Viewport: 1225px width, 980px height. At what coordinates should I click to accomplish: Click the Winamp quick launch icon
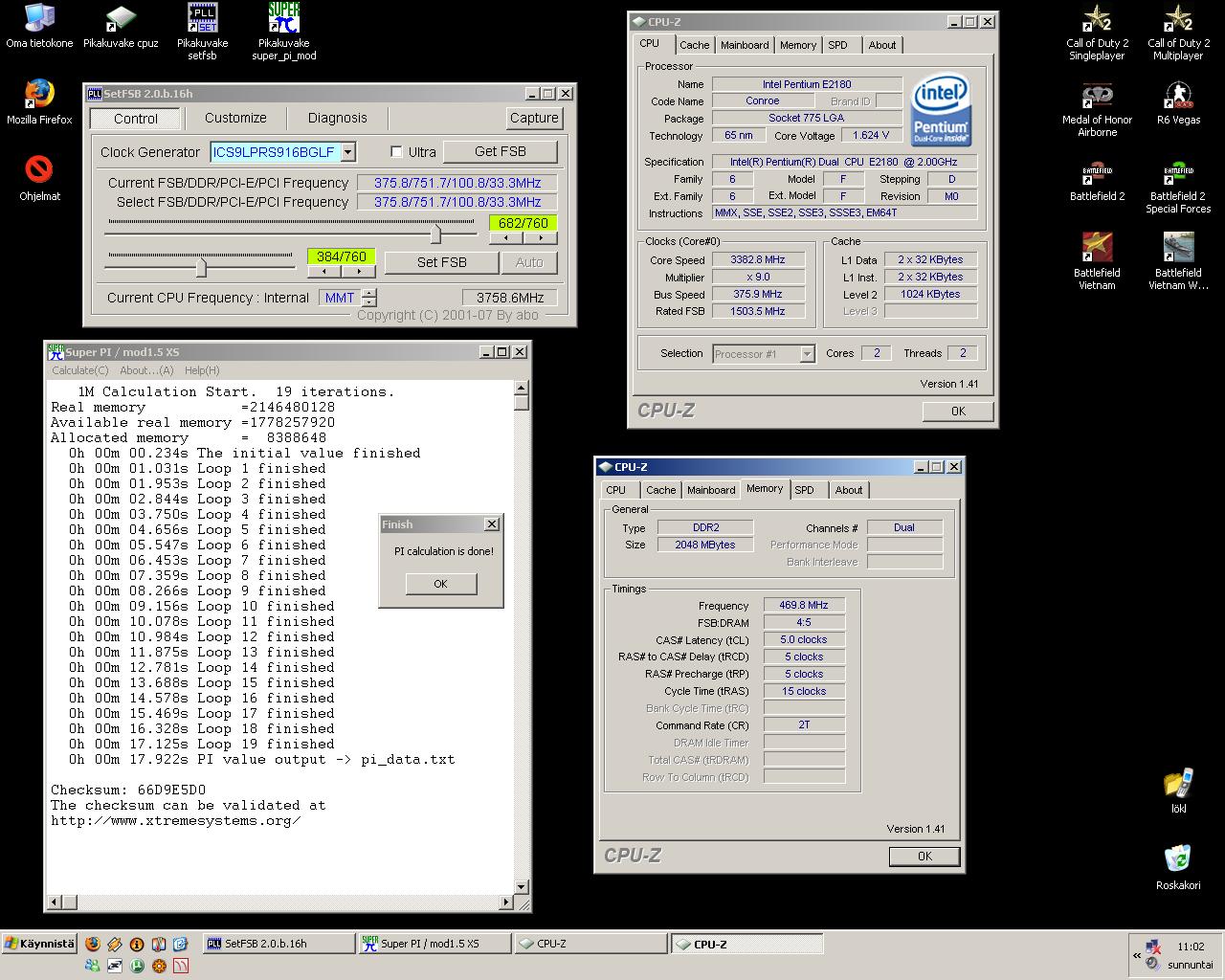click(115, 944)
